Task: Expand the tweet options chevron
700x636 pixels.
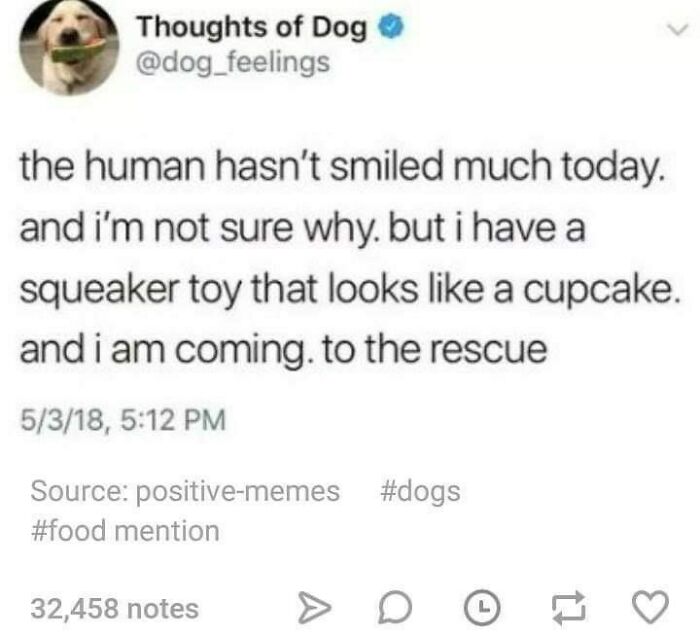Action: (678, 30)
